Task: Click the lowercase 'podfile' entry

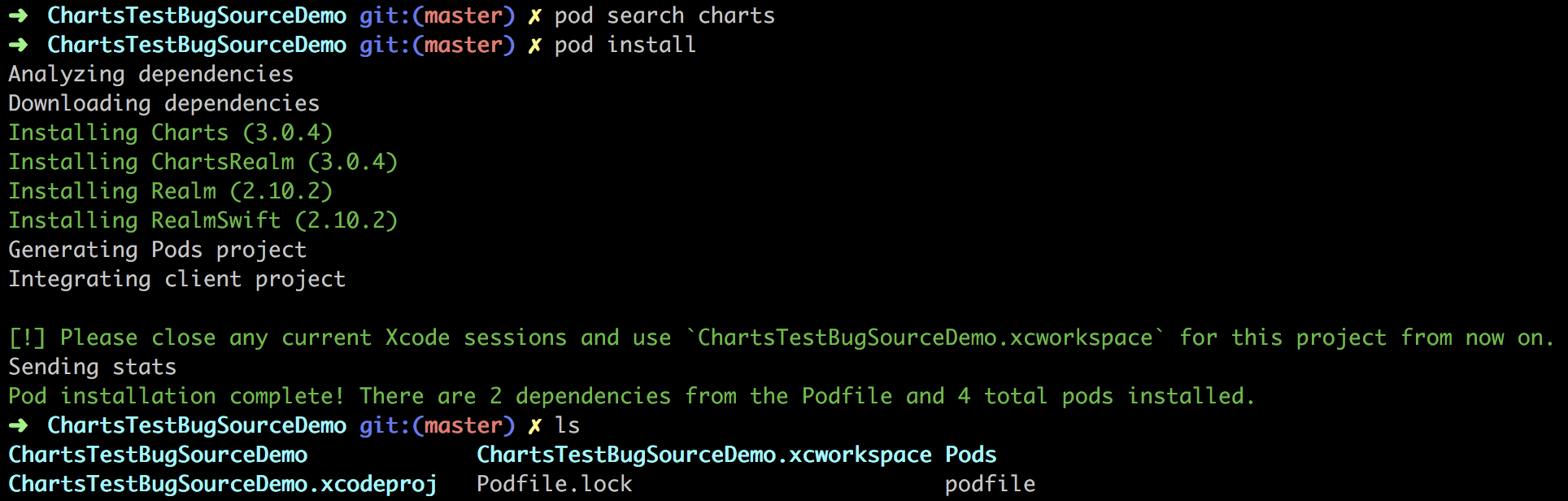Action: [991, 484]
